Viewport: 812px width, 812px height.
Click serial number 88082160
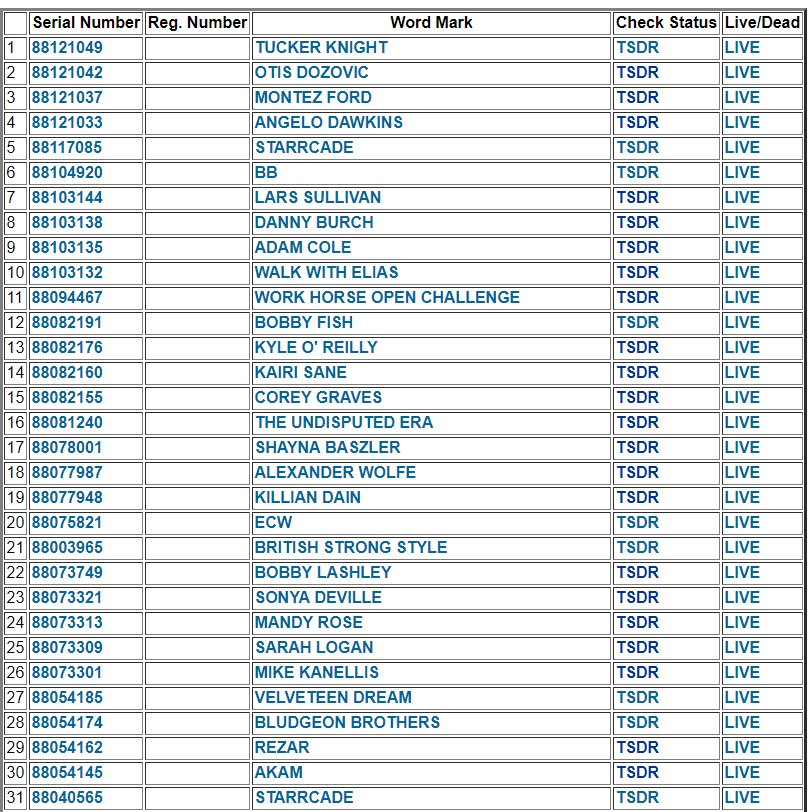(67, 372)
